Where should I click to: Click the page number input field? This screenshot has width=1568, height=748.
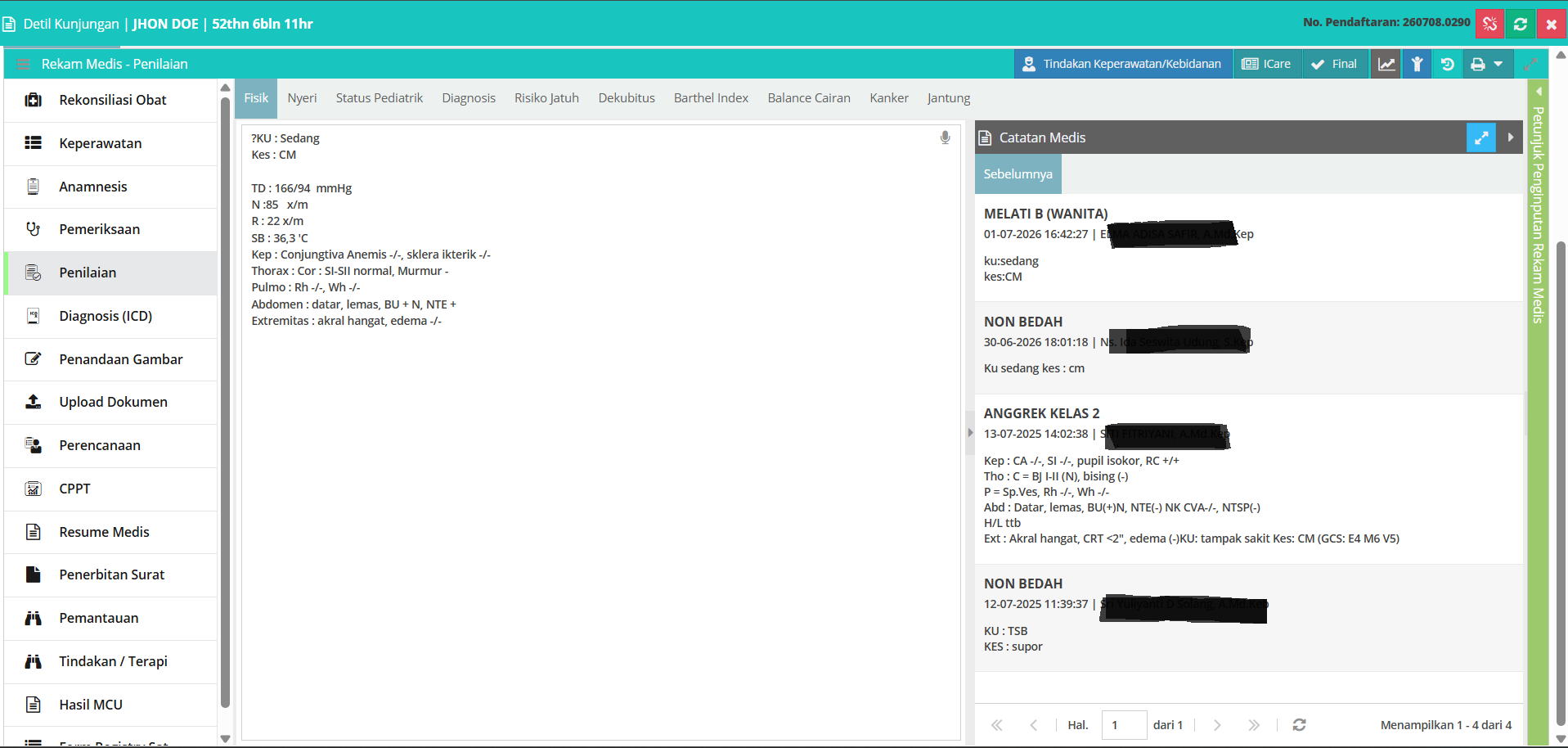click(x=1124, y=725)
